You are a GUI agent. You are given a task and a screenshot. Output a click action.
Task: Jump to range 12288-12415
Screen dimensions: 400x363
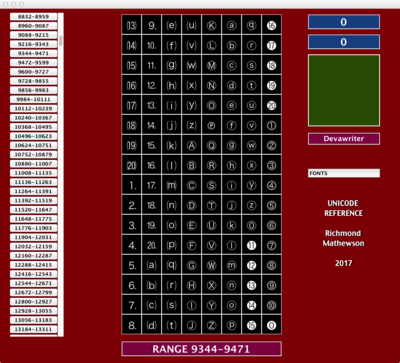33,265
